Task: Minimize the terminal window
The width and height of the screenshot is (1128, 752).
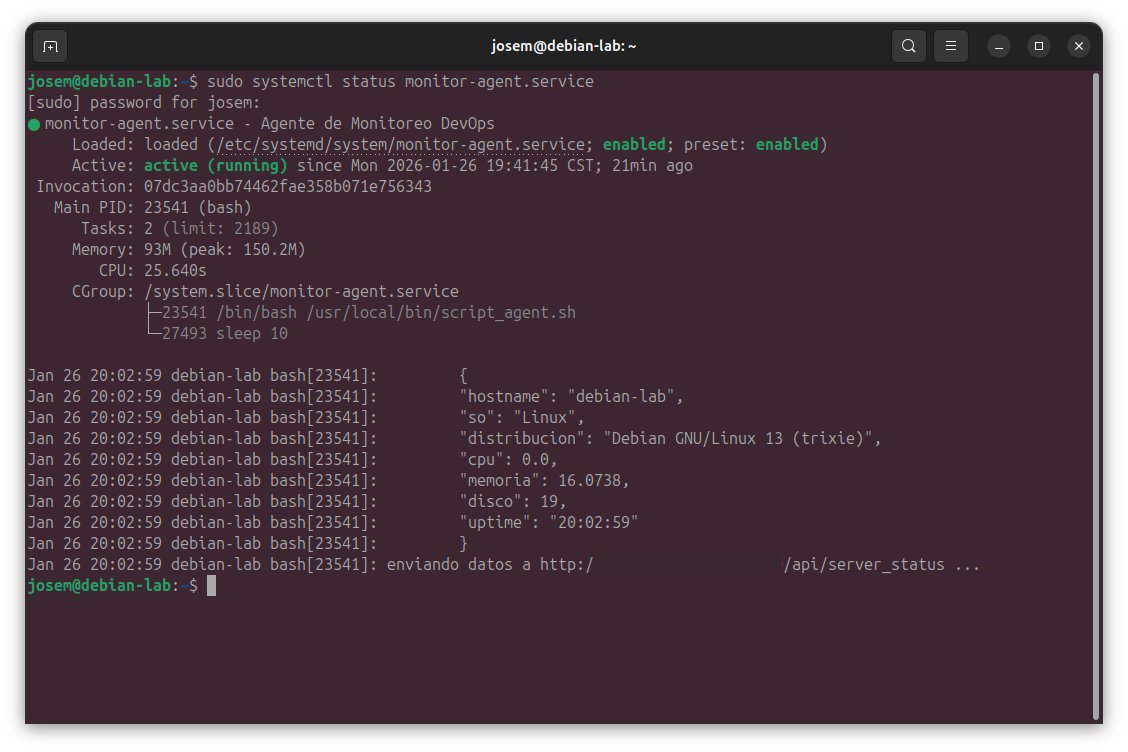Action: click(1000, 46)
